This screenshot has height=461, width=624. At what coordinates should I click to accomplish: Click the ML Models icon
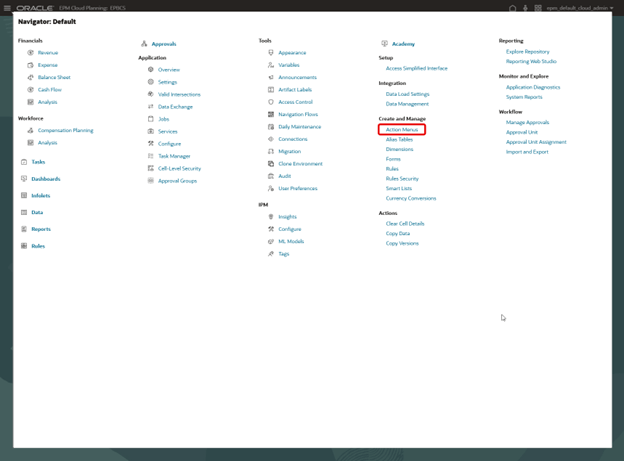pos(271,241)
